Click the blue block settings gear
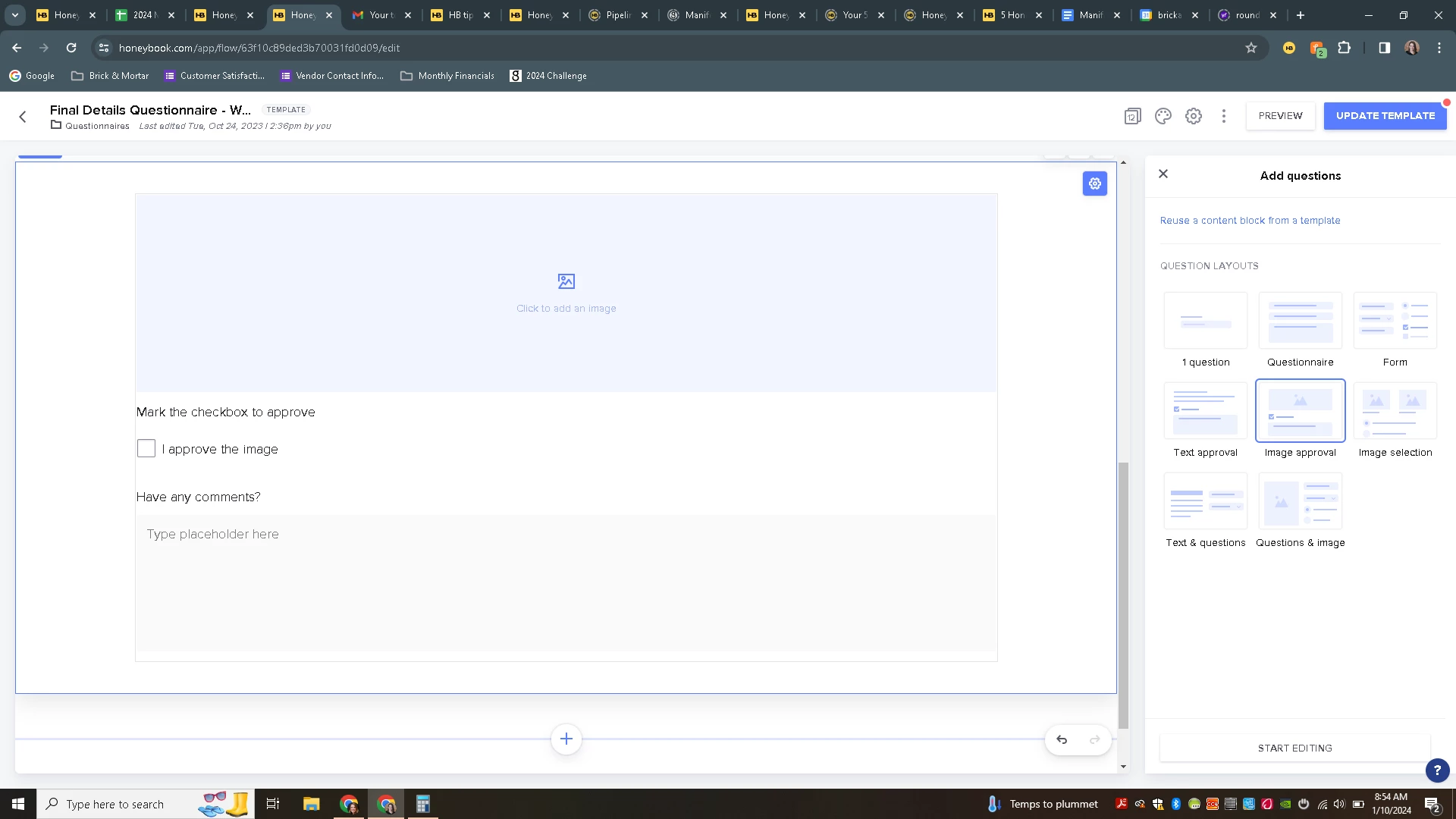 click(1094, 184)
